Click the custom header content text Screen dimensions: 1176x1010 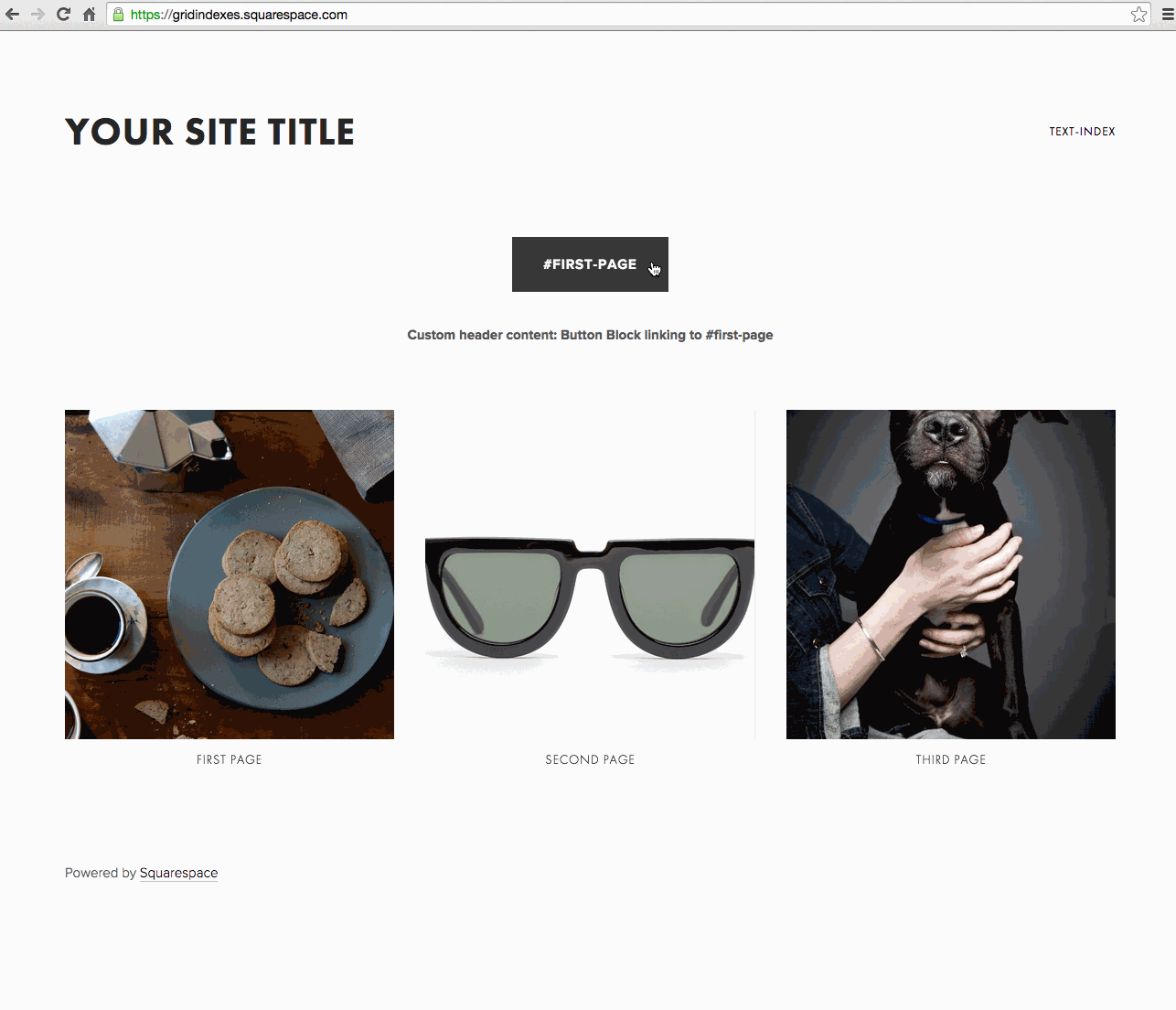coord(590,335)
